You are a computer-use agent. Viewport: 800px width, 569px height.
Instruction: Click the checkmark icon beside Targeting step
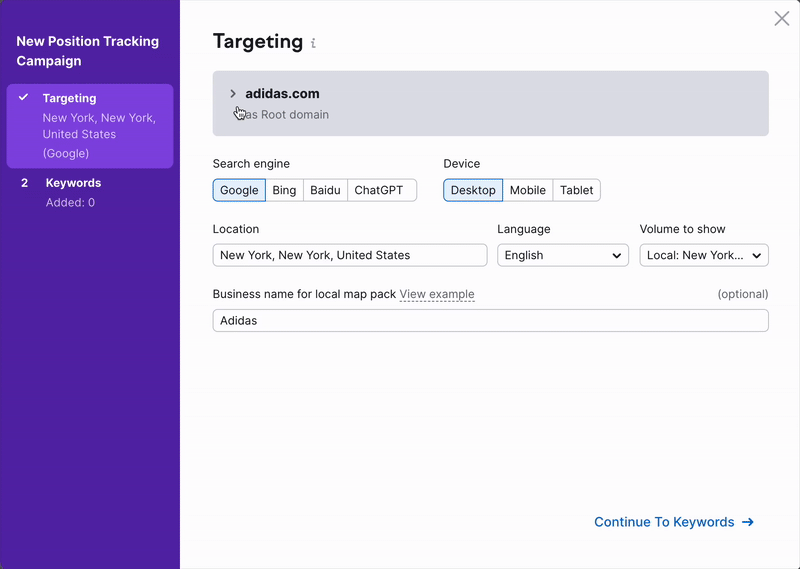(24, 98)
